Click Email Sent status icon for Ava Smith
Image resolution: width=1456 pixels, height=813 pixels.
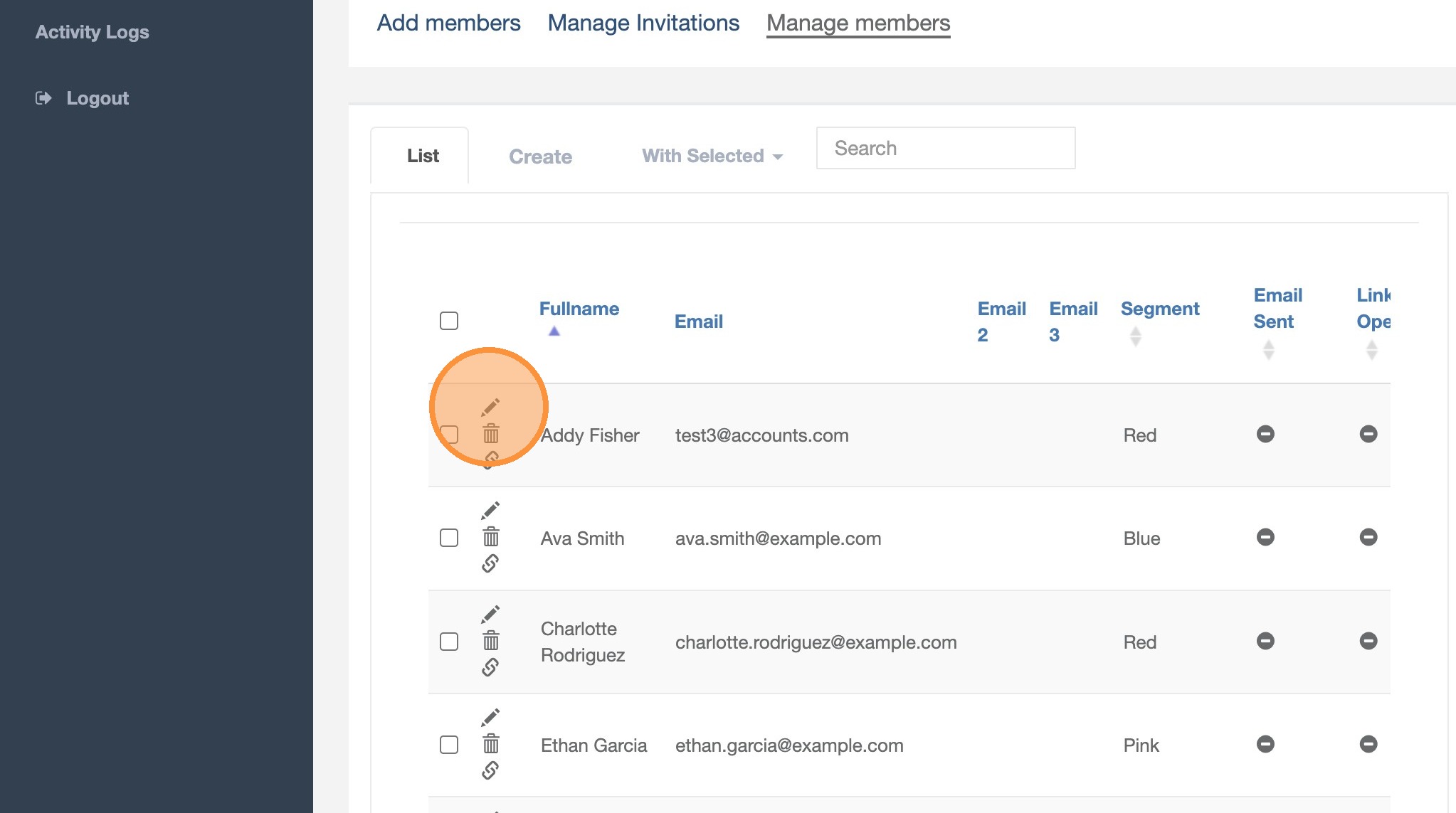1265,537
